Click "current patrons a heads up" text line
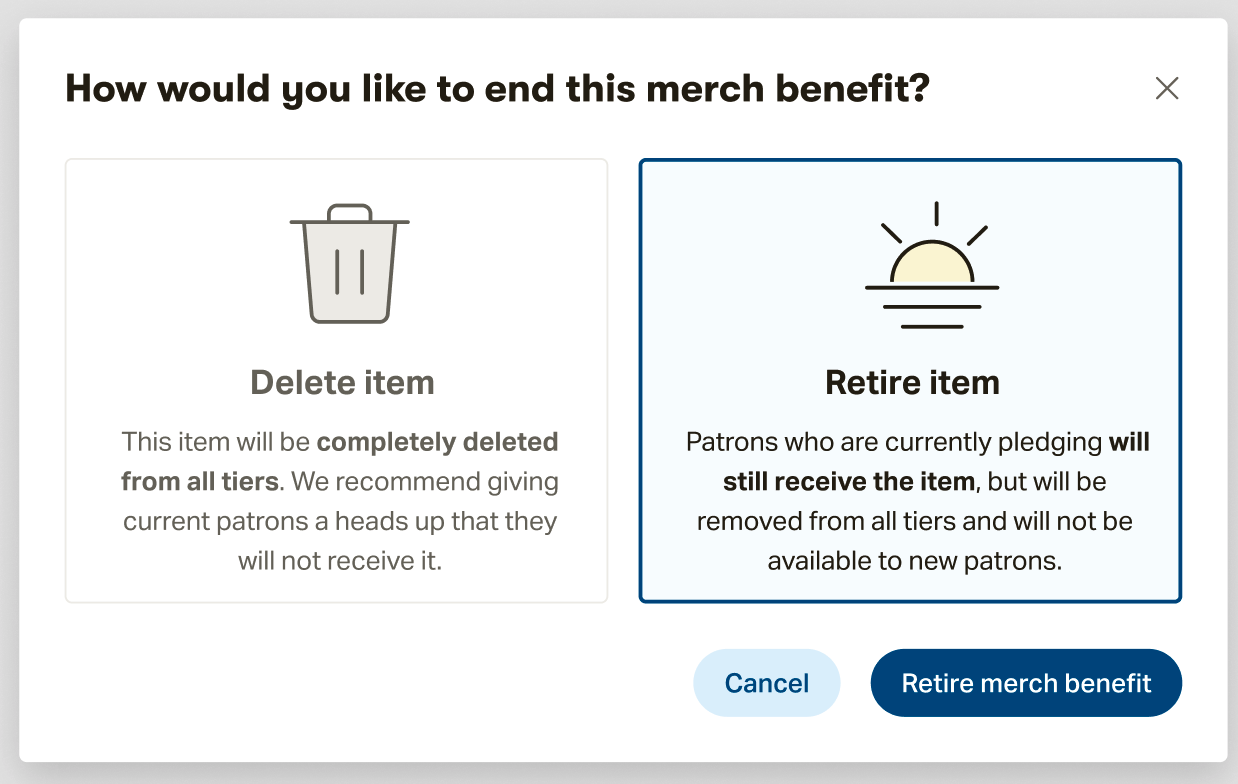The width and height of the screenshot is (1238, 784). (340, 522)
